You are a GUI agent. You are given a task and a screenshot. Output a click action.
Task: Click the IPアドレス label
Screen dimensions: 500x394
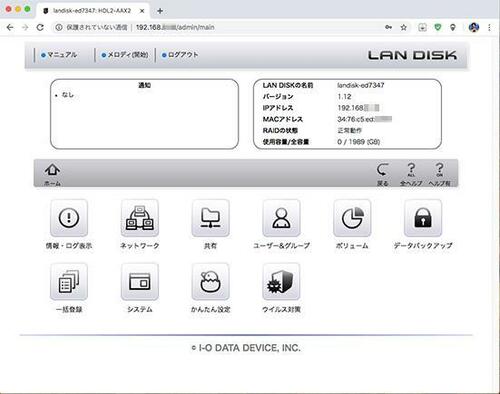point(278,108)
